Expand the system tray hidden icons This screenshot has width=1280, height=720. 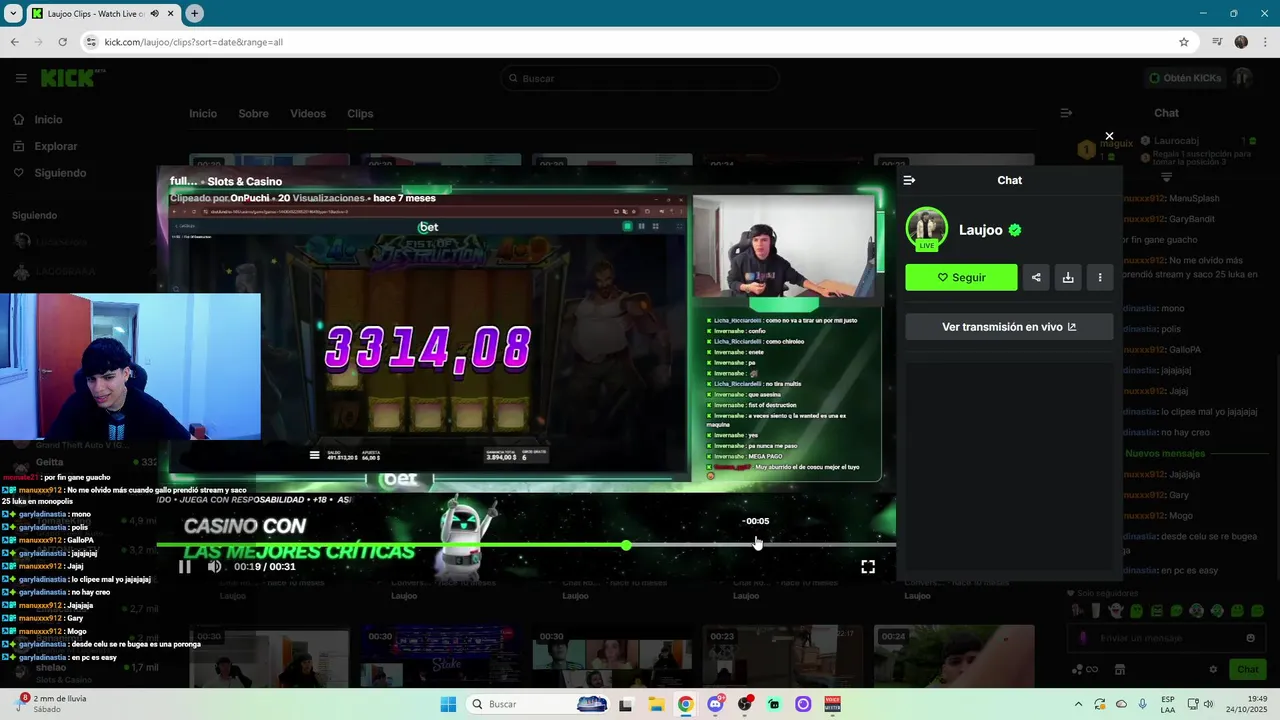(1078, 704)
